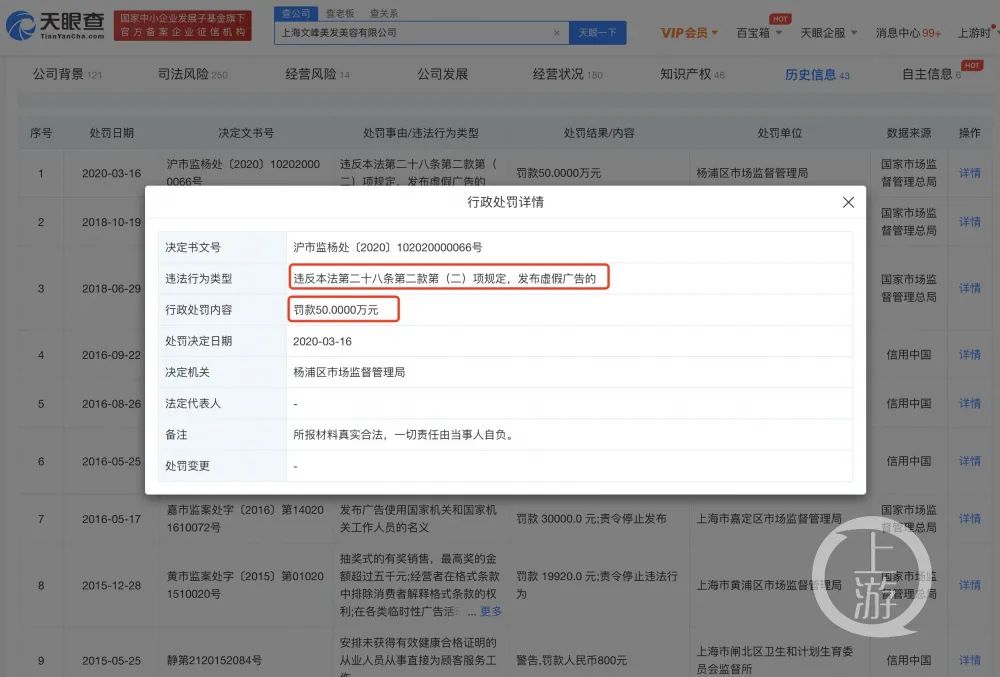Open 详情 for row 4 dated 2016-09-22
The image size is (1000, 677).
click(969, 354)
